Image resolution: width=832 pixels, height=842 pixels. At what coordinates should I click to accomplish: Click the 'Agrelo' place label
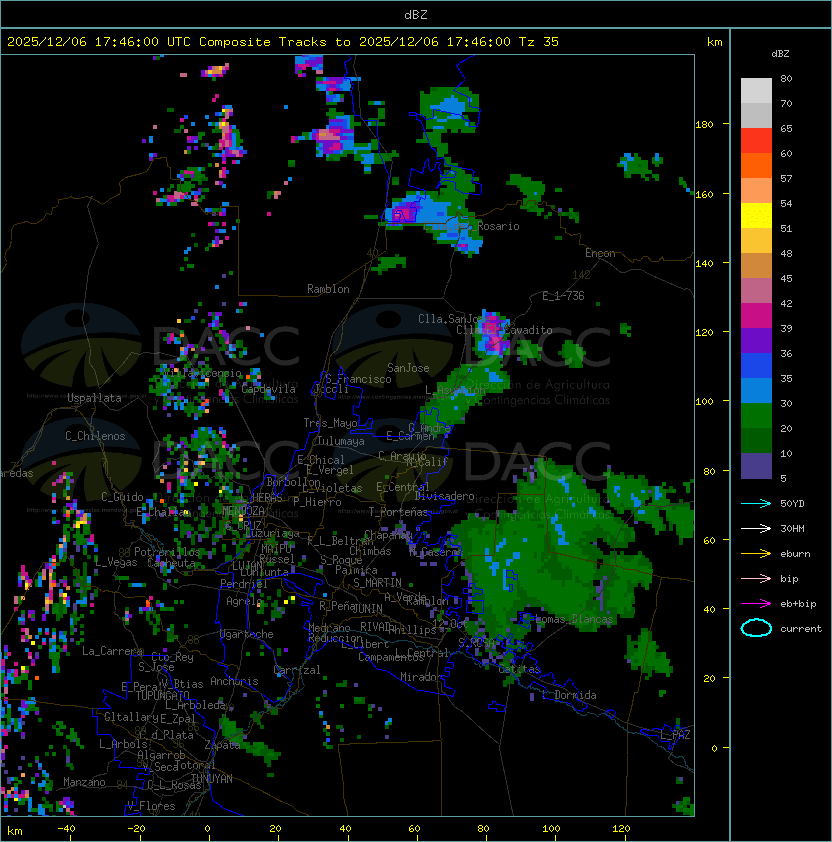244,601
